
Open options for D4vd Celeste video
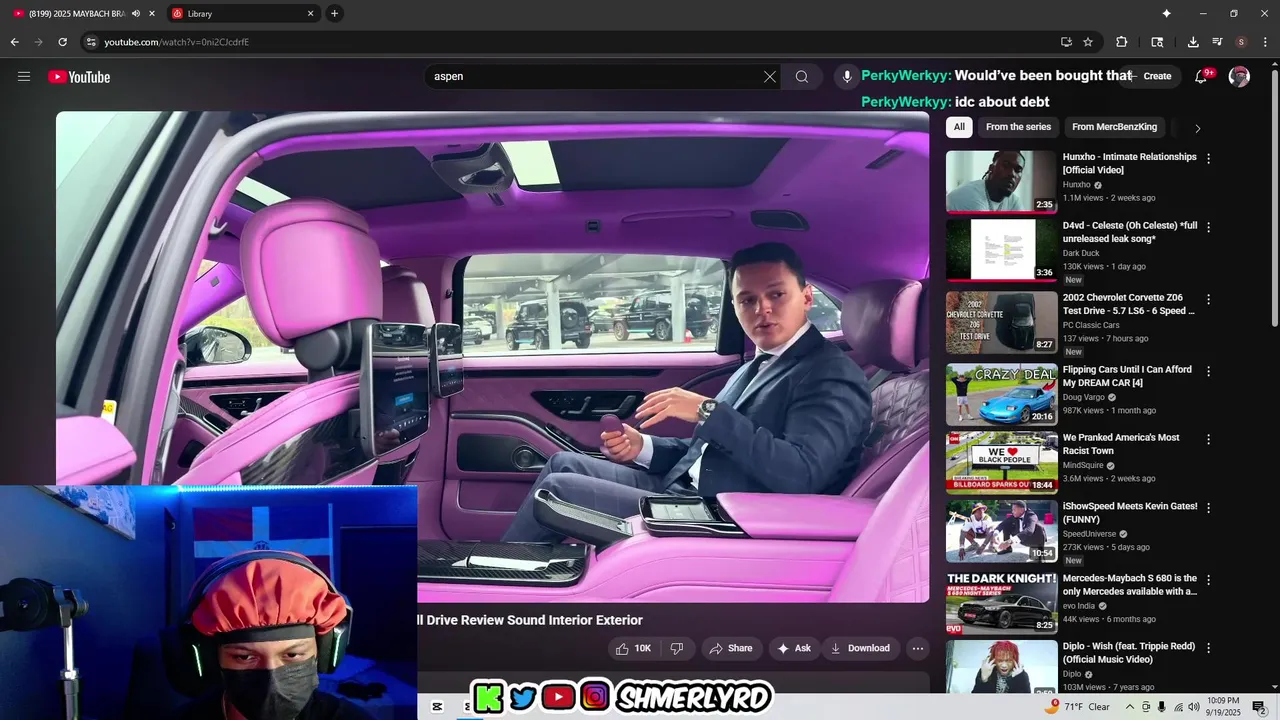tap(1208, 227)
